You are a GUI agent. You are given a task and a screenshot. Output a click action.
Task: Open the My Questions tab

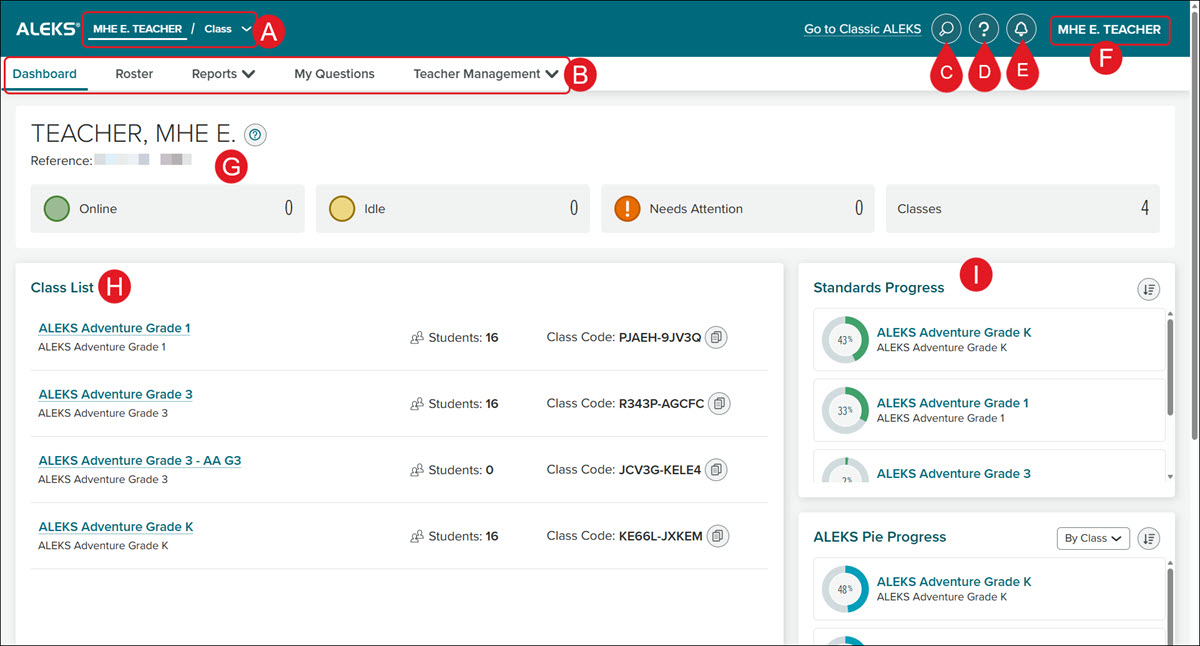click(334, 73)
